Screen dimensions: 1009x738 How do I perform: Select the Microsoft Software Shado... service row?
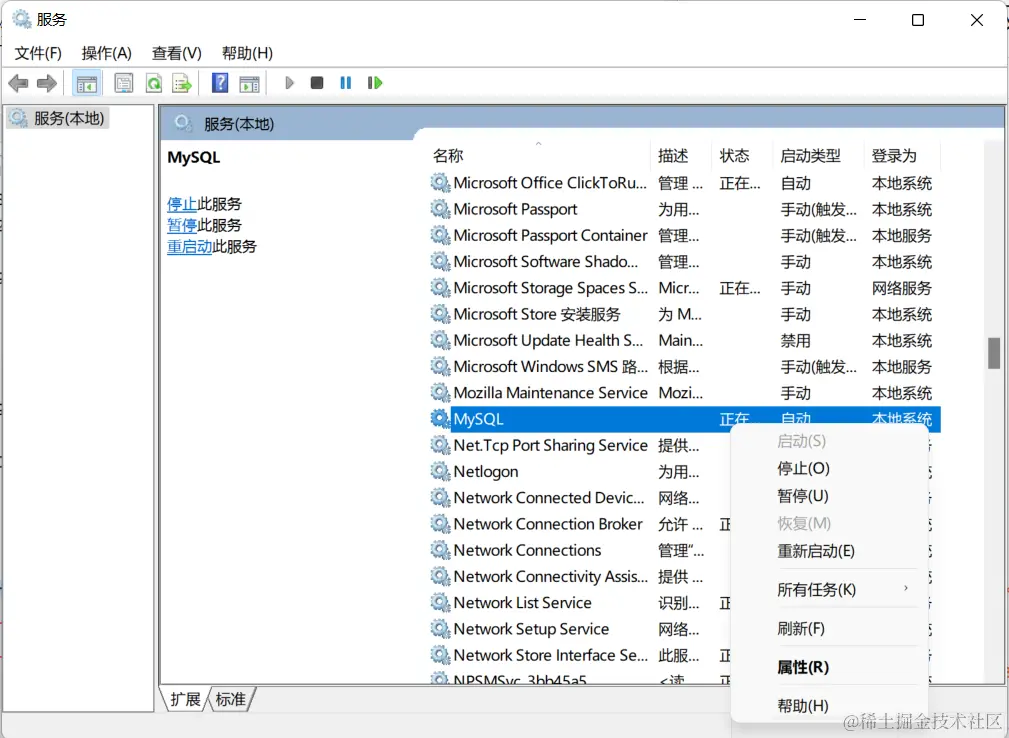click(x=685, y=262)
